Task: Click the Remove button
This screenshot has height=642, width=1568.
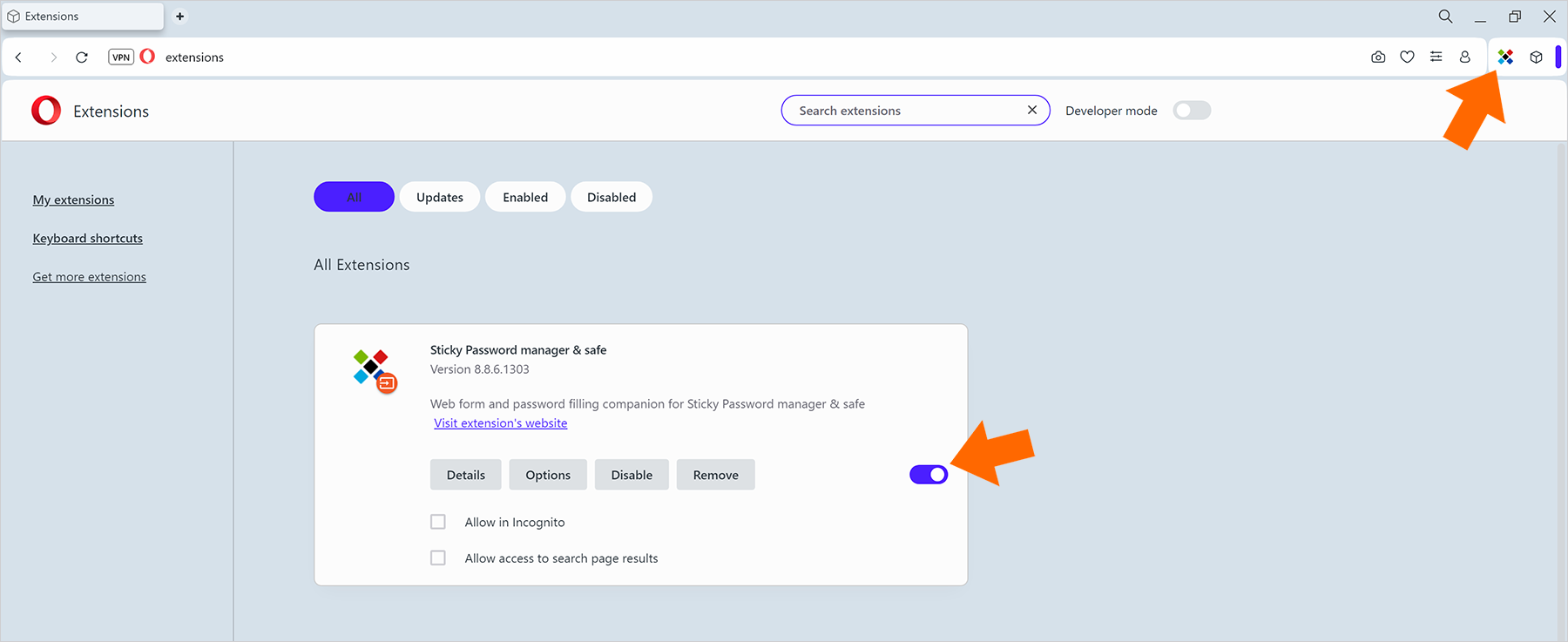Action: [716, 475]
